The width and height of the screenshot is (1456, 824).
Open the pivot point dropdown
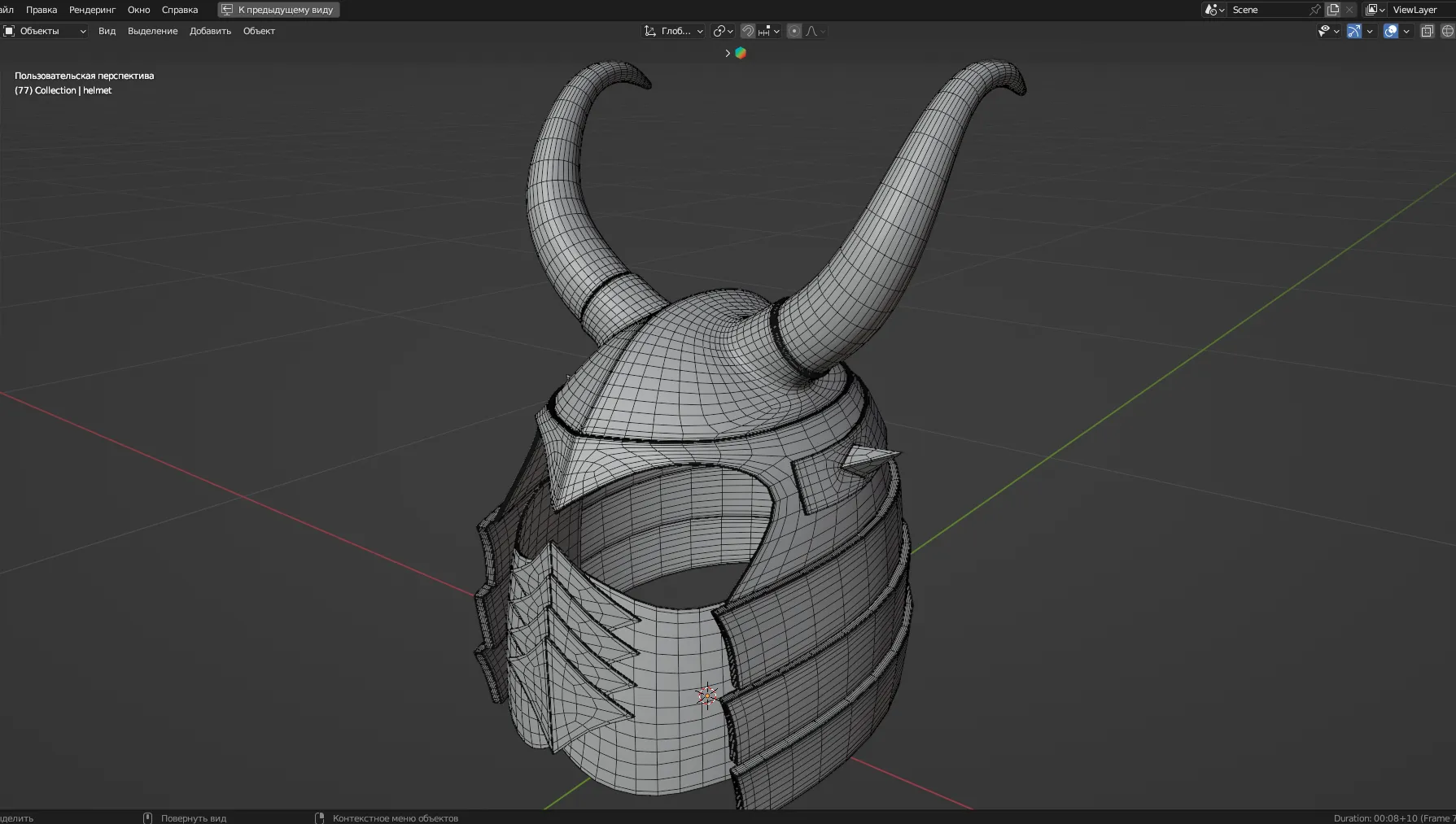pyautogui.click(x=723, y=31)
